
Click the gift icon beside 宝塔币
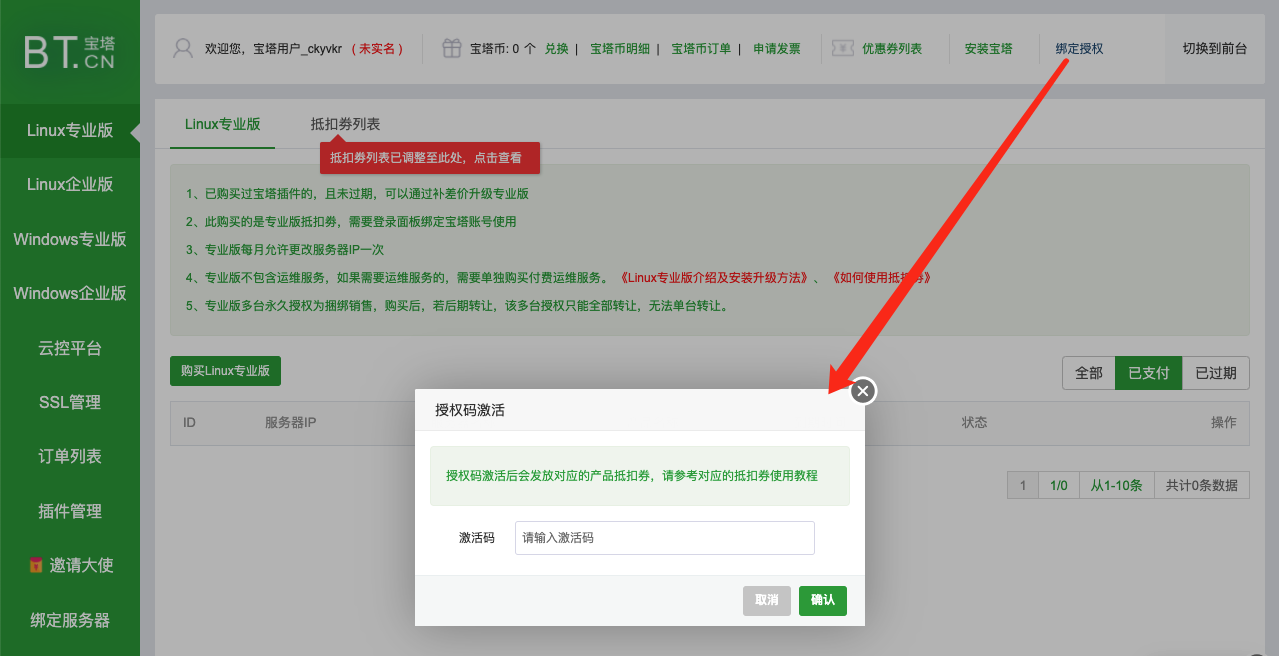(x=452, y=48)
